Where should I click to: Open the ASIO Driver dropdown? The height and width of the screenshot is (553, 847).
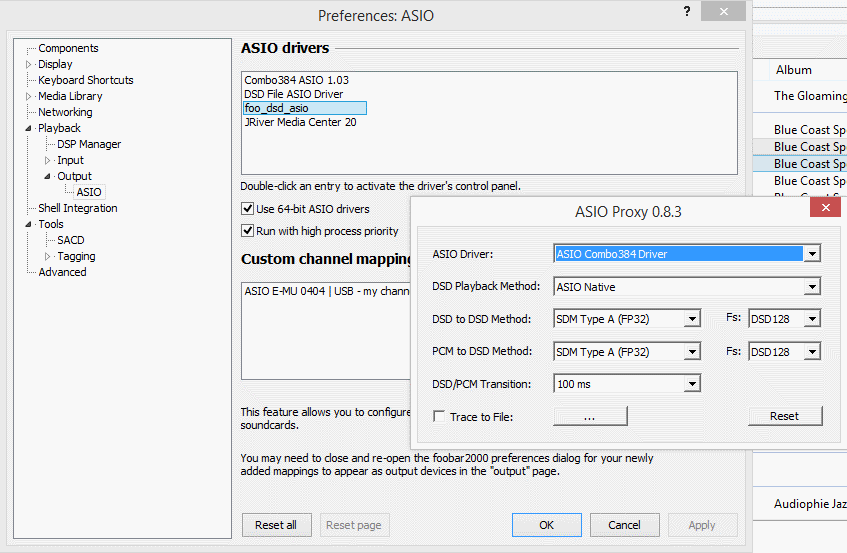[x=812, y=254]
